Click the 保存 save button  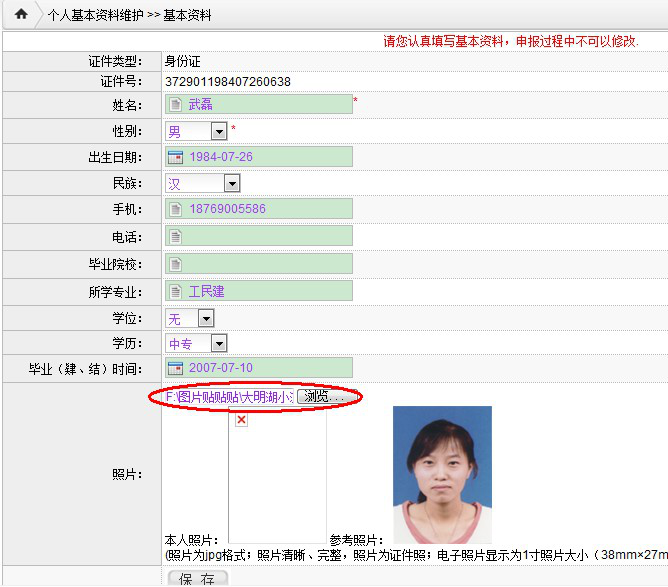click(198, 578)
